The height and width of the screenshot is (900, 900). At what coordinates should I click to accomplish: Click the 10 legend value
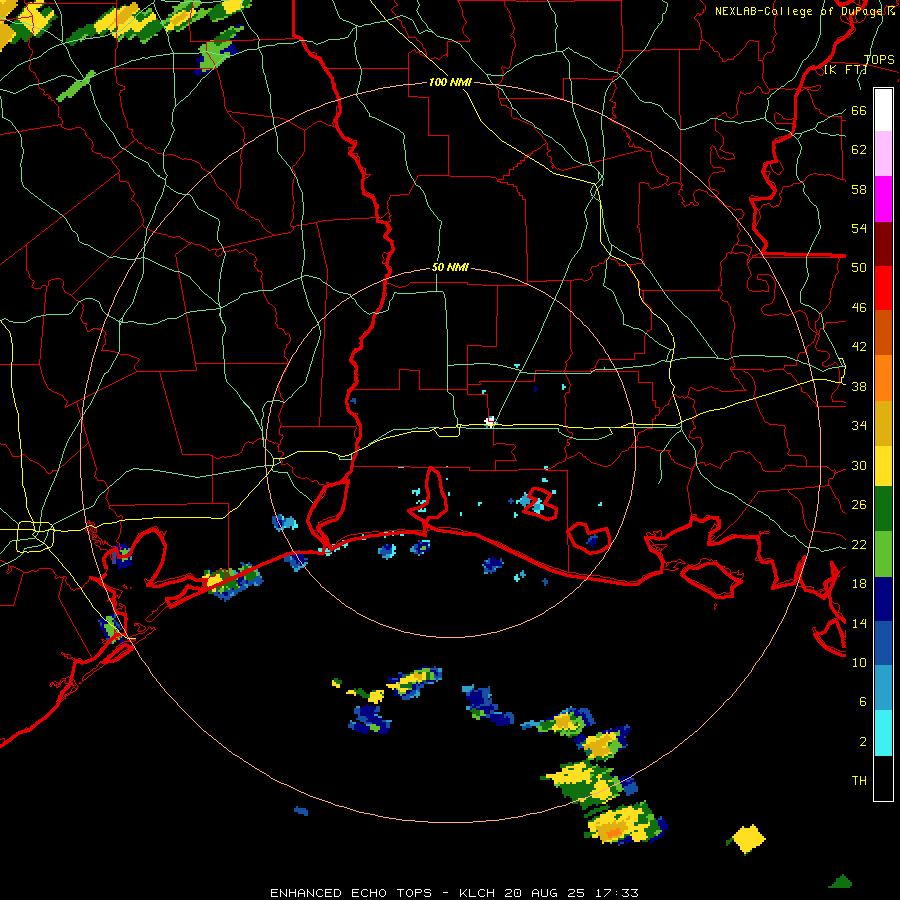(859, 662)
